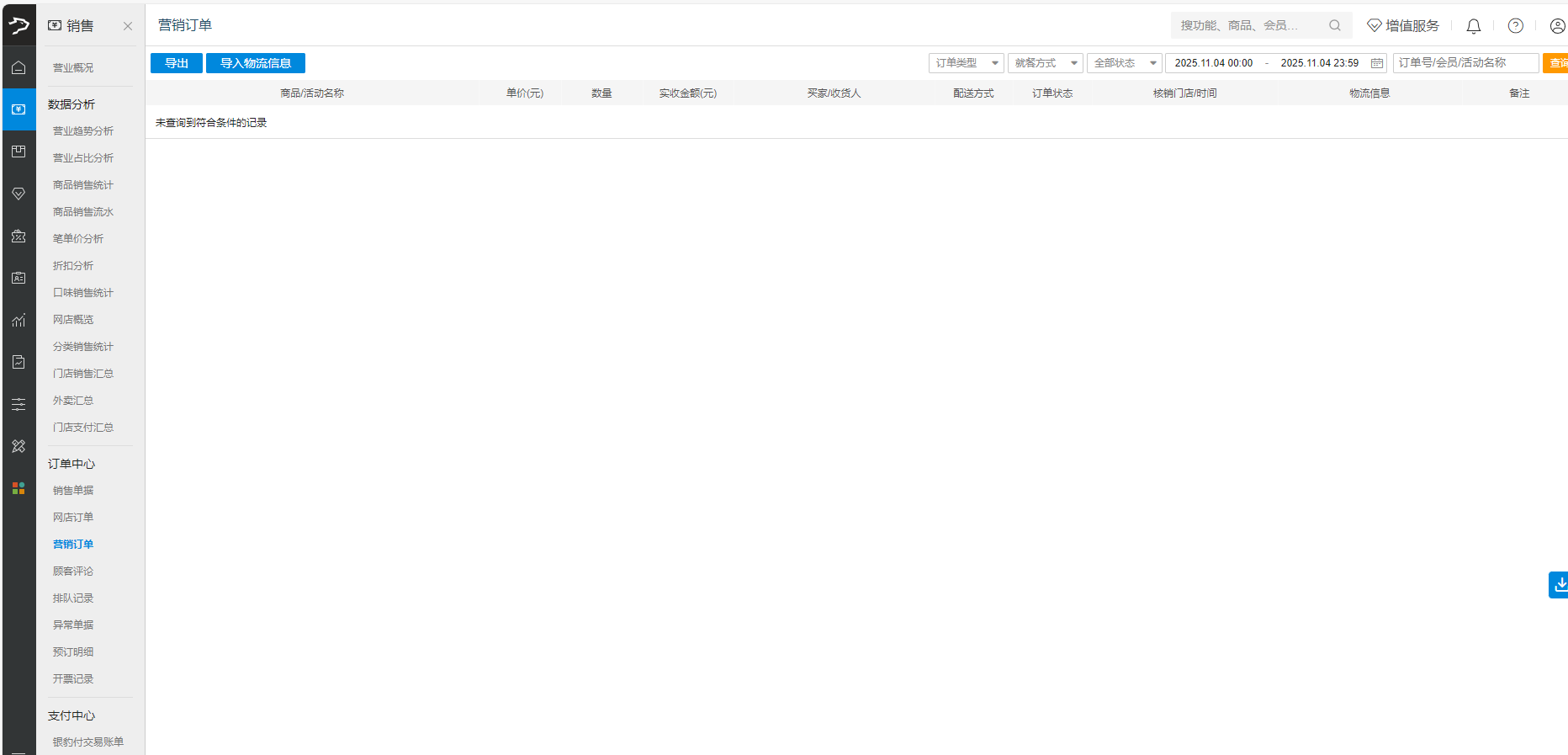Click the blue download floating icon
Screen dimensions: 1568x755
[1559, 584]
